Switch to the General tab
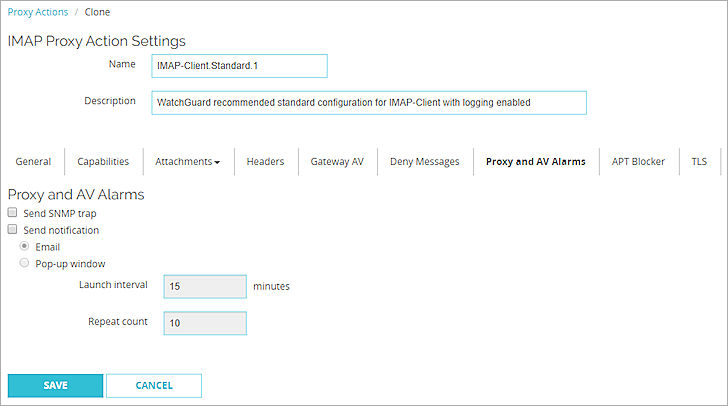Image resolution: width=728 pixels, height=406 pixels. (33, 161)
